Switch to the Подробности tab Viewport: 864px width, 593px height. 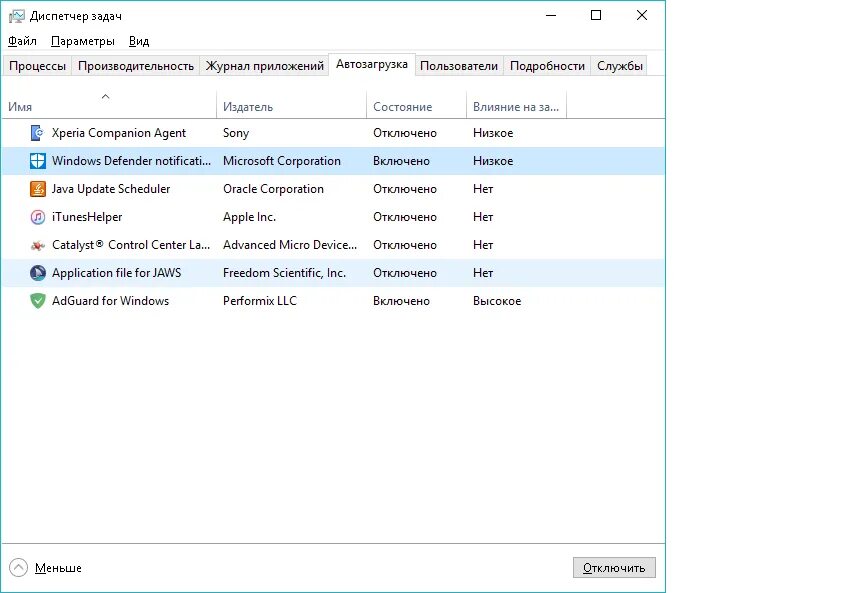pyautogui.click(x=547, y=66)
